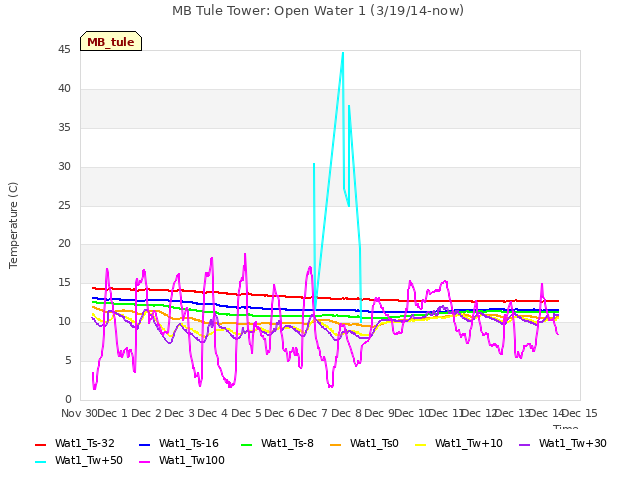Click the orange Wat1_Ts0 legend swatch

[336, 444]
